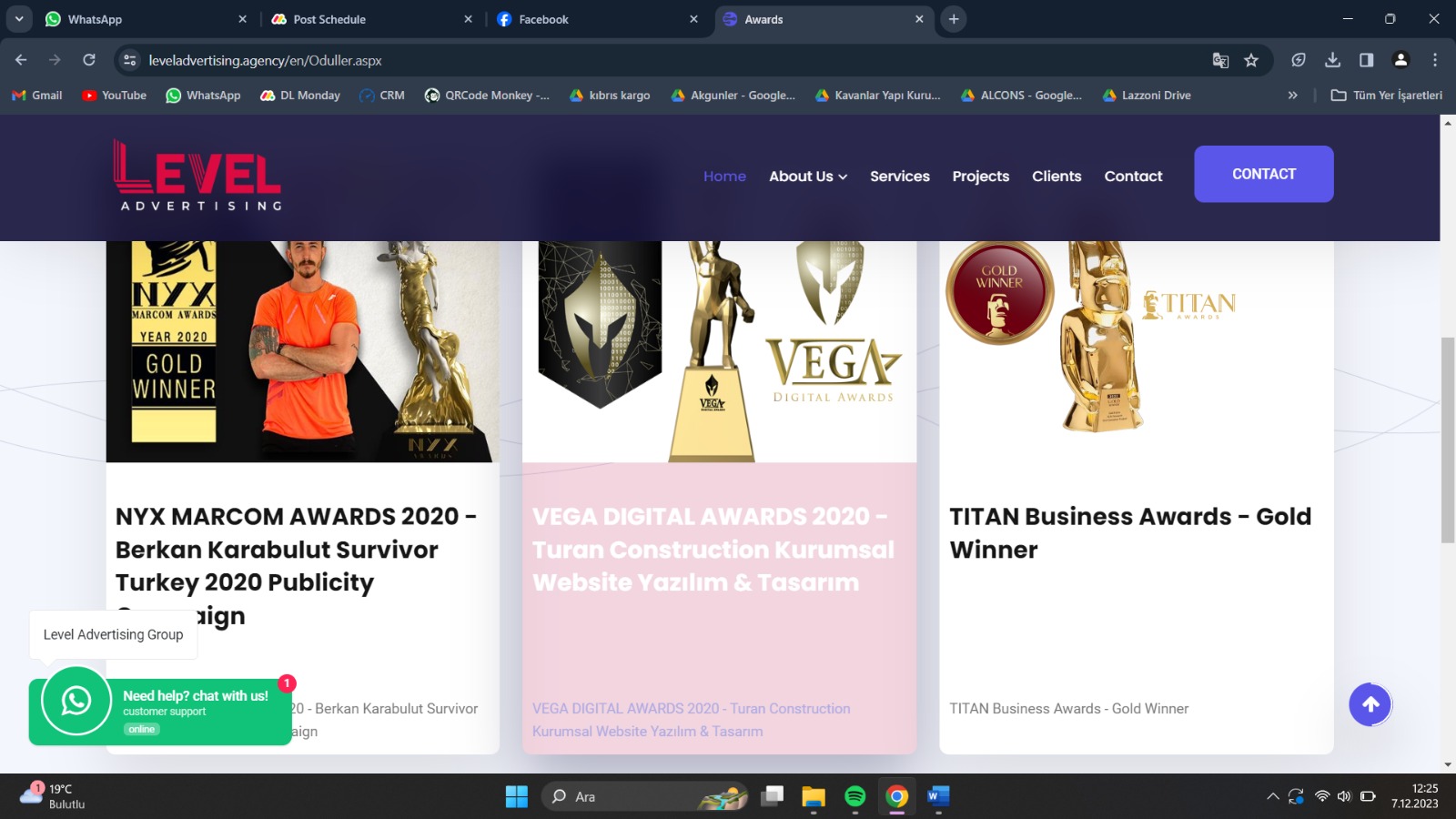Click the Level Advertising Group tooltip

[x=113, y=634]
